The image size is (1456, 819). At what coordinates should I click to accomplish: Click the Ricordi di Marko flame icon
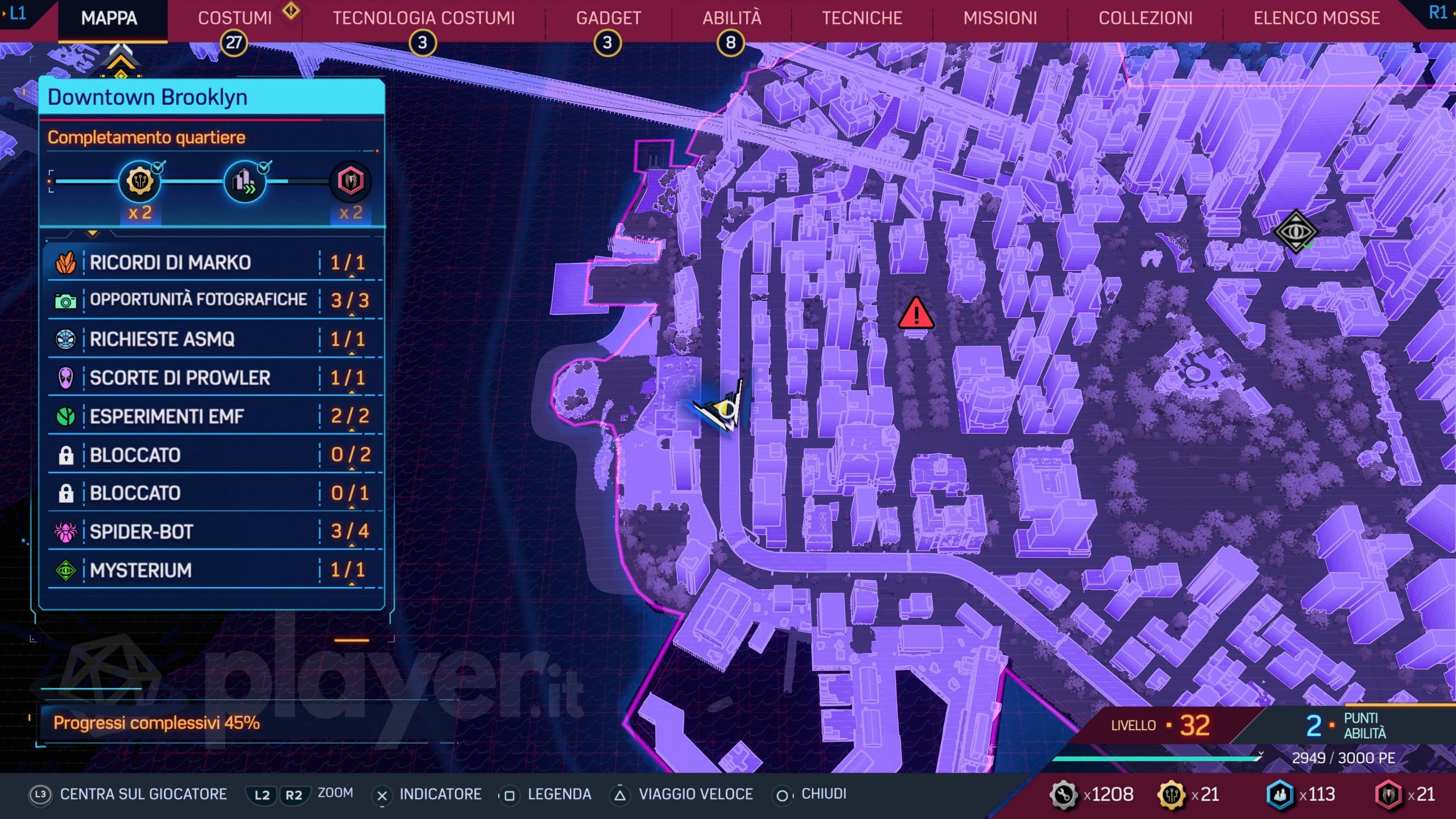(66, 263)
